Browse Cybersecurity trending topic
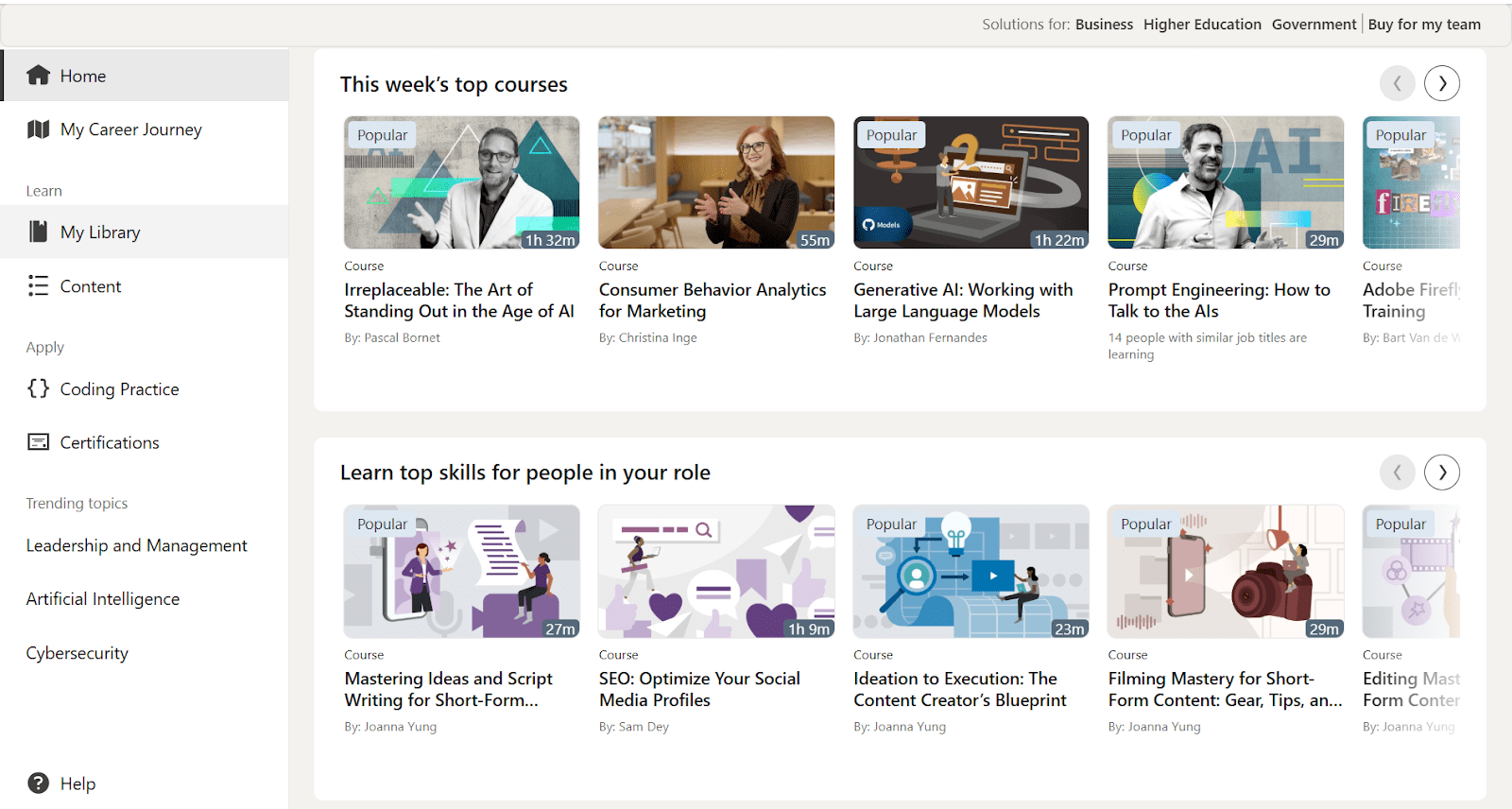This screenshot has height=809, width=1512. tap(77, 653)
